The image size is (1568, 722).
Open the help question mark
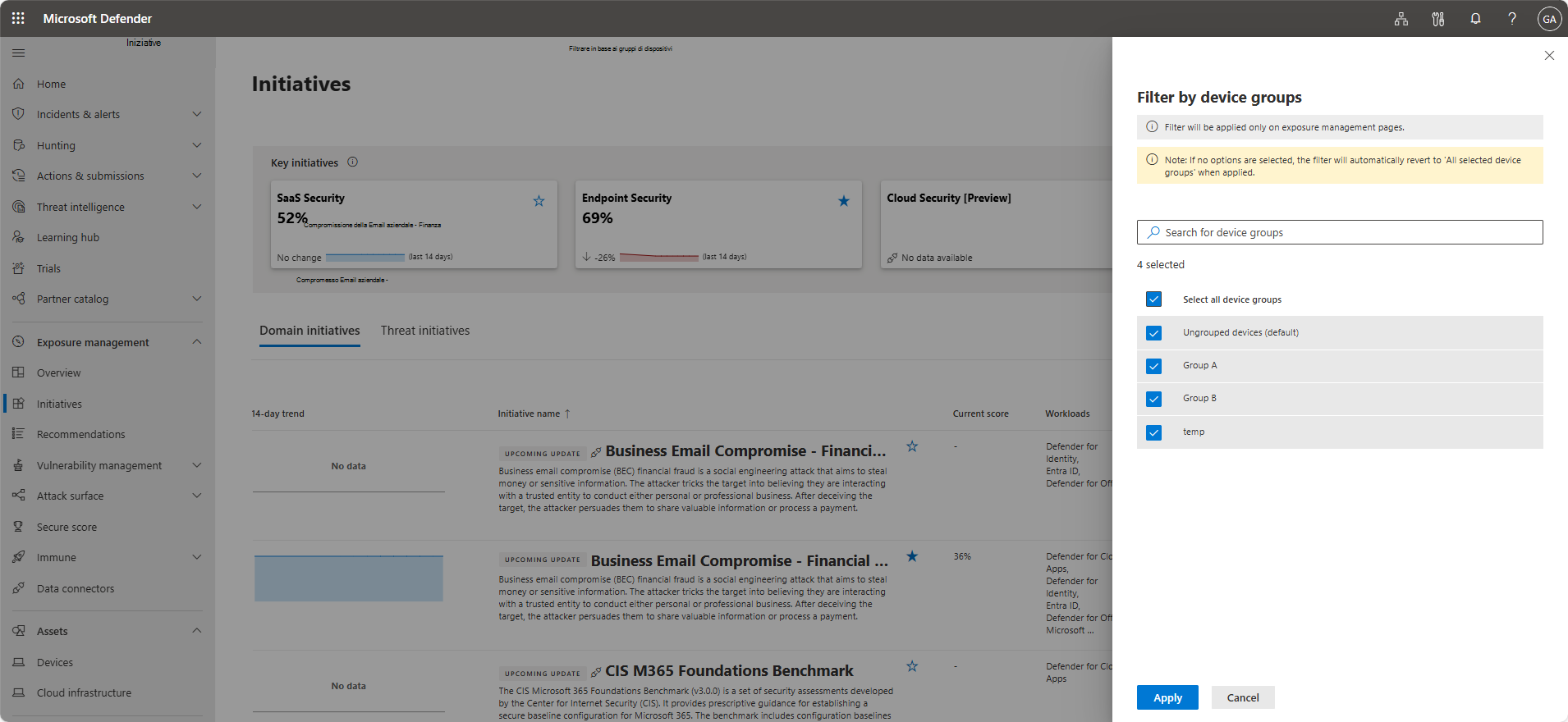pos(1512,19)
